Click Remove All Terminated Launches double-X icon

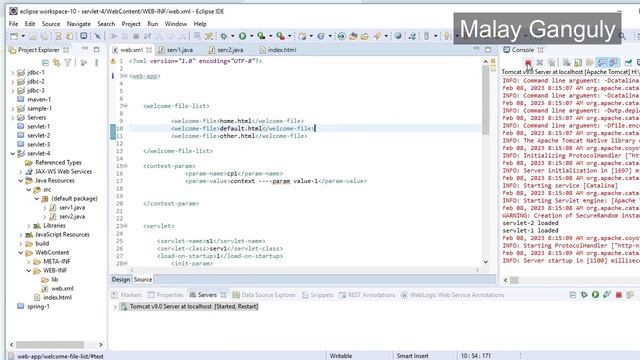[x=551, y=62]
